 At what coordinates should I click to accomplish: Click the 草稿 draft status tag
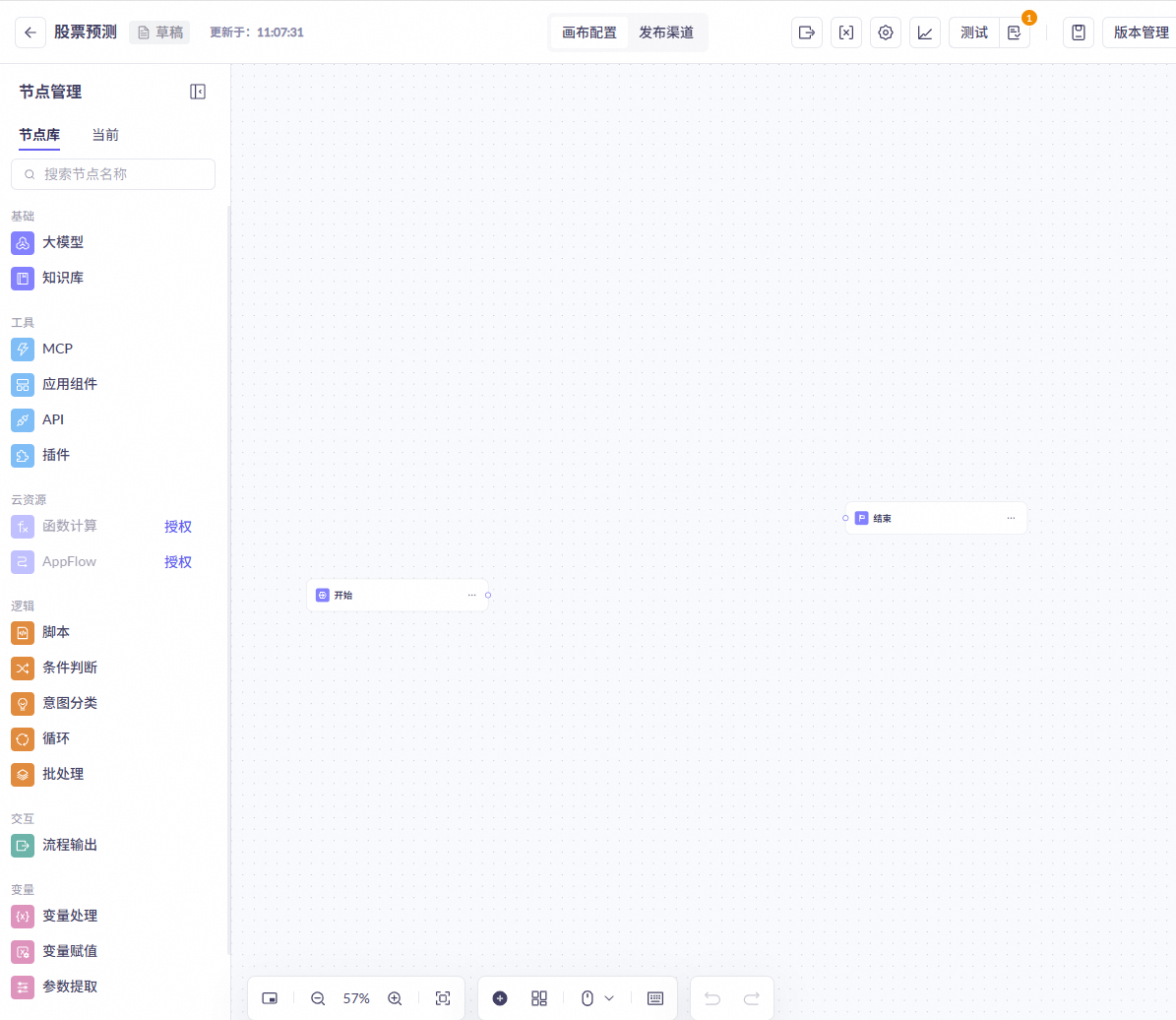click(159, 32)
